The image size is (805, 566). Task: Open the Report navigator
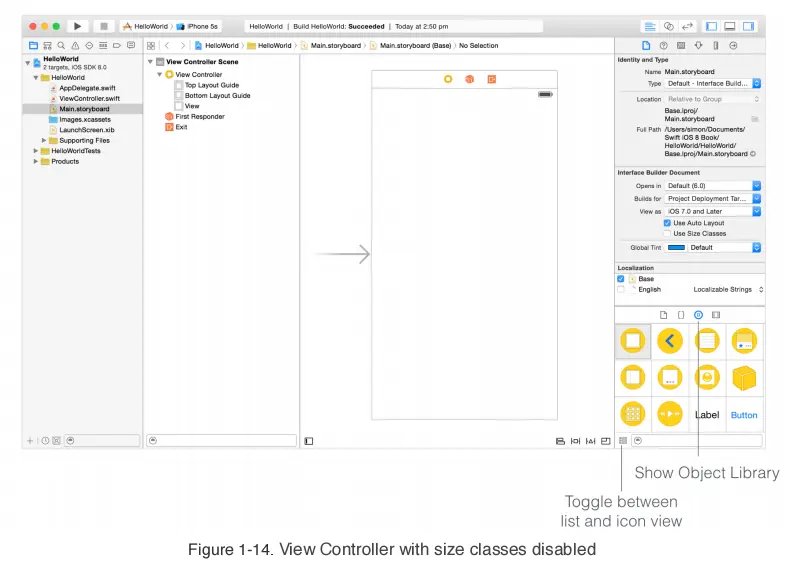(x=131, y=46)
